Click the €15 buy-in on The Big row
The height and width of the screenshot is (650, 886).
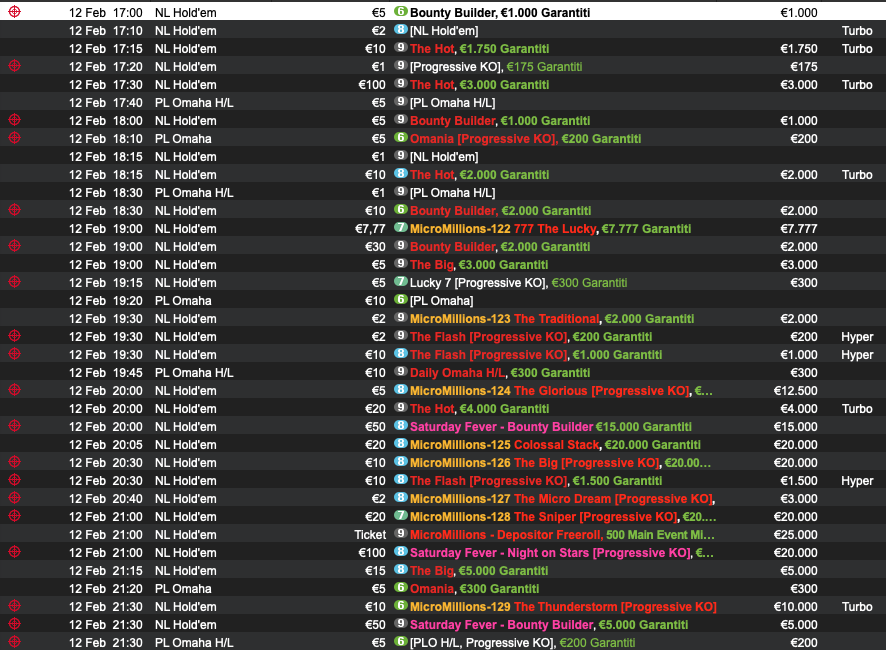(x=375, y=571)
